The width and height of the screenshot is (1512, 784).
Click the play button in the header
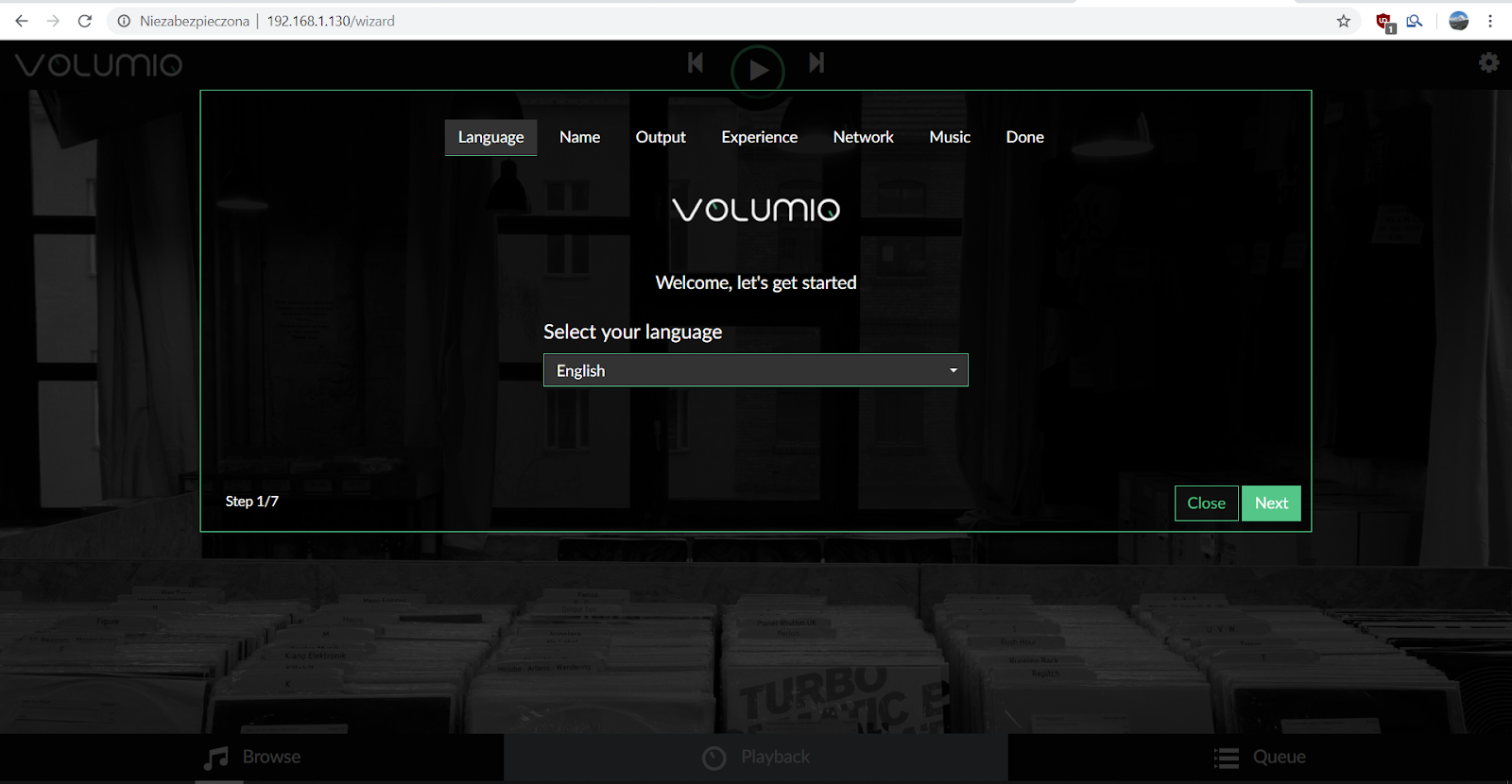pyautogui.click(x=758, y=70)
